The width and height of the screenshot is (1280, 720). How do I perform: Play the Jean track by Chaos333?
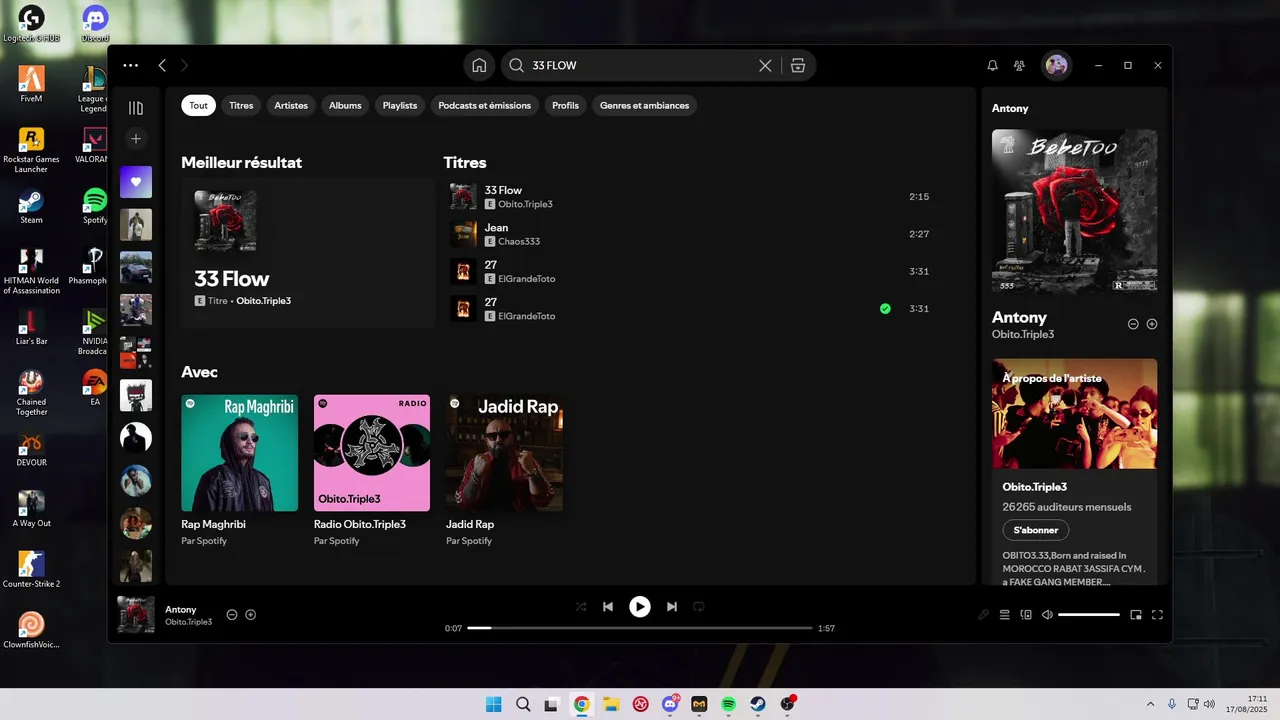[690, 234]
